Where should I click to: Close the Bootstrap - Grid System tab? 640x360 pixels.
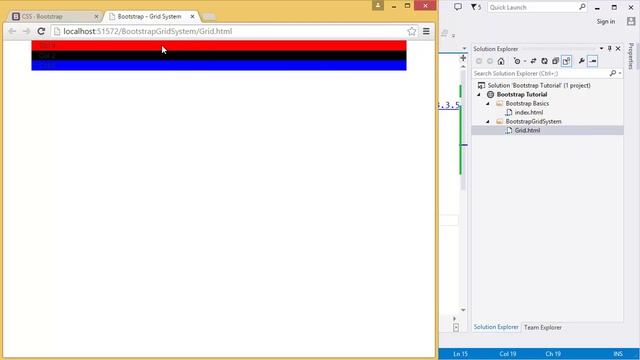coord(192,16)
